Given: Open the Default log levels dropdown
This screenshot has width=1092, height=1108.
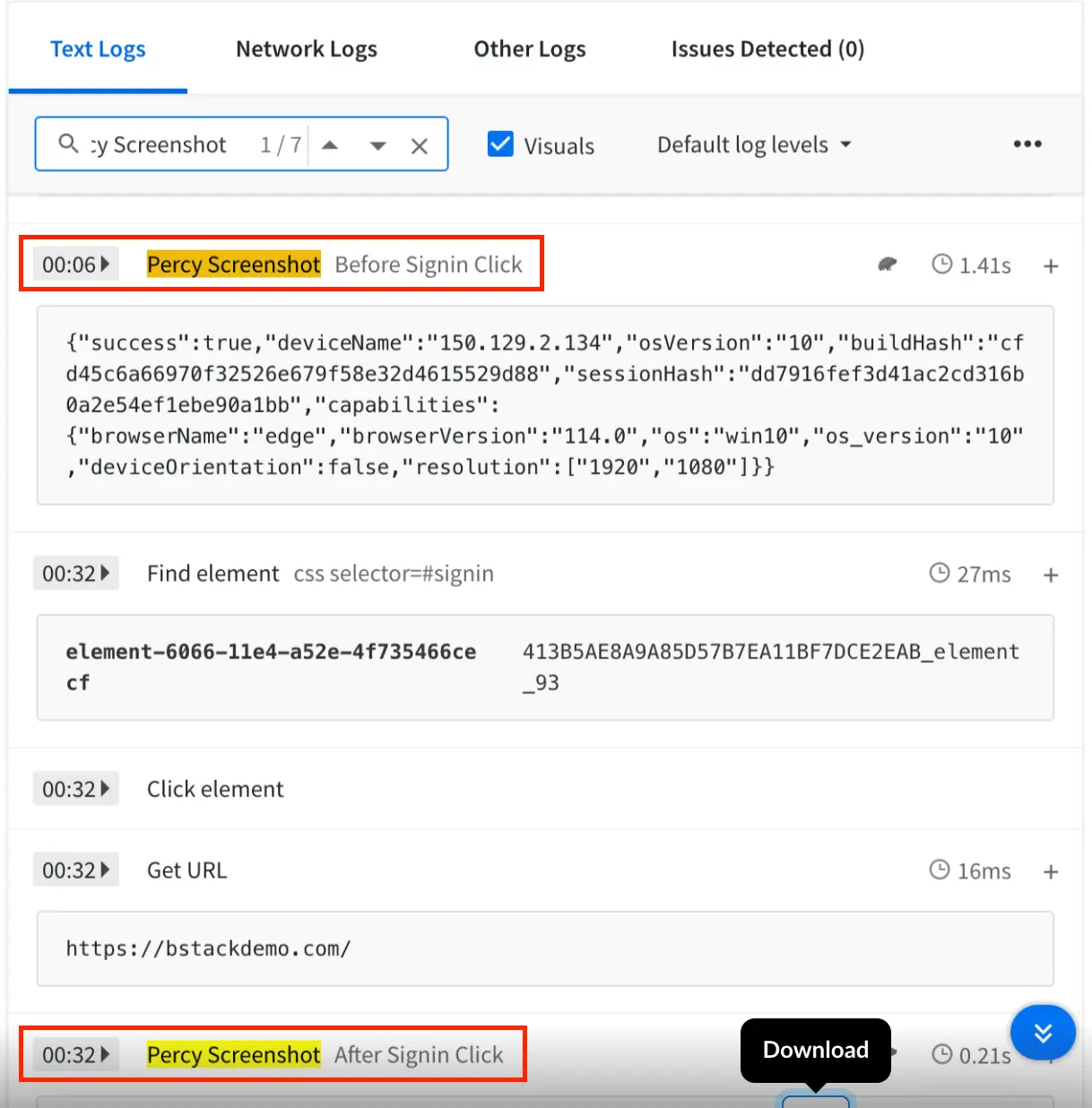Looking at the screenshot, I should [x=753, y=144].
